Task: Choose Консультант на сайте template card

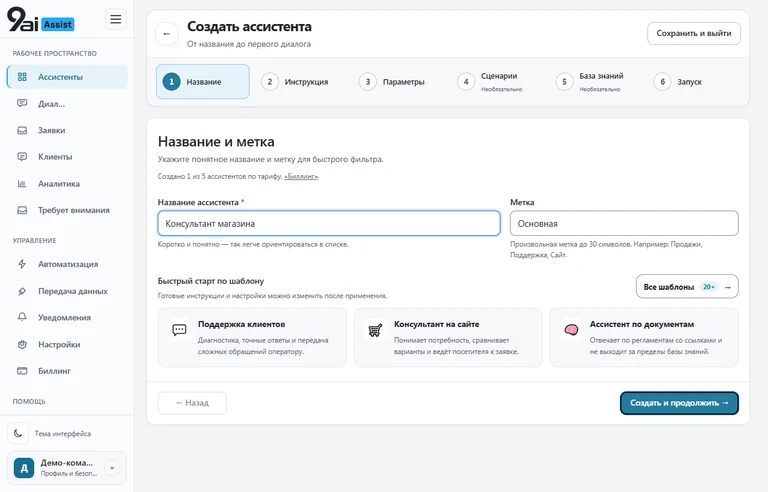Action: 448,337
